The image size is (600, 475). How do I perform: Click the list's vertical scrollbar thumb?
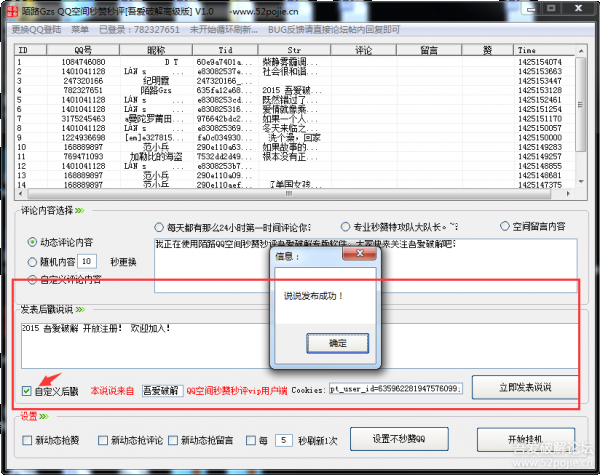[x=581, y=104]
